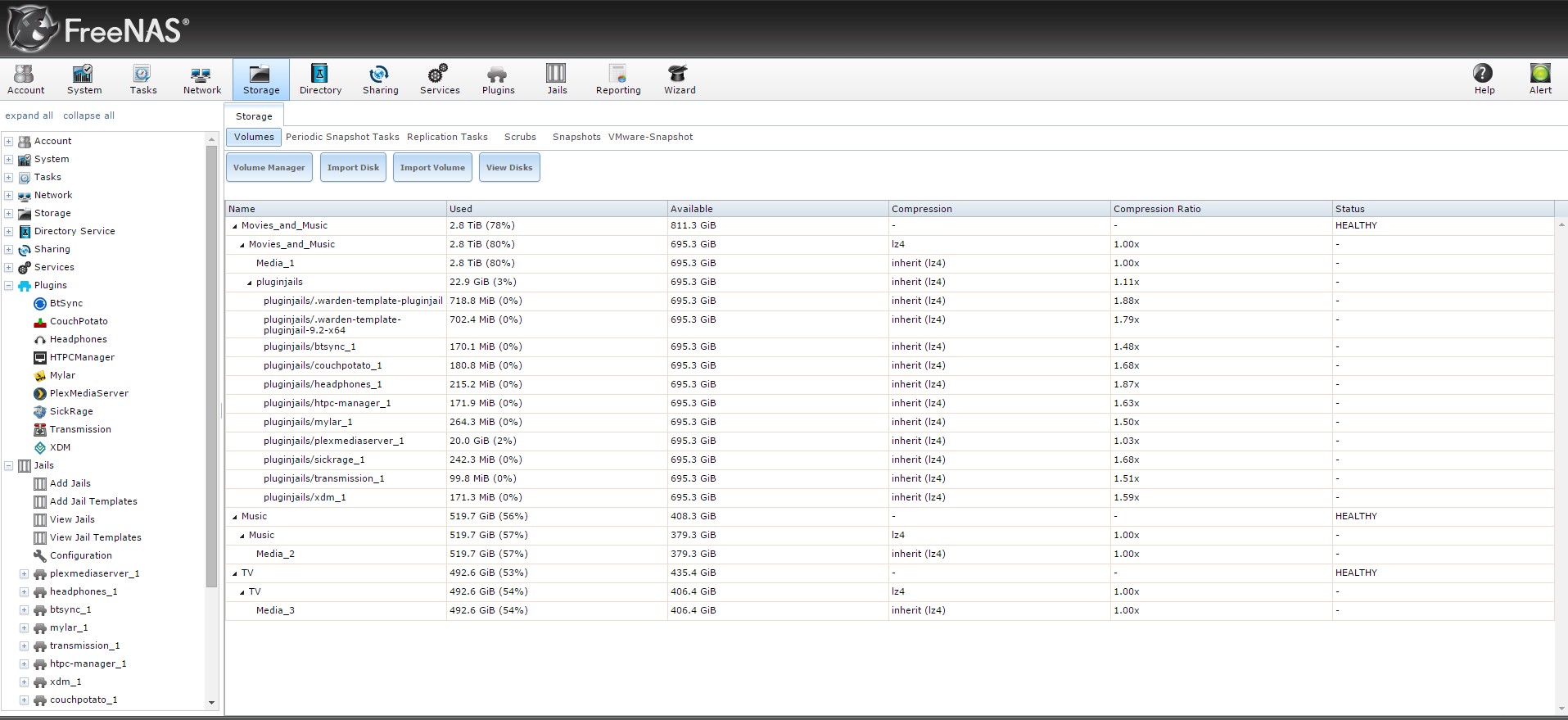Open CouchPotato plugin in sidebar
The width and height of the screenshot is (1568, 720).
(x=70, y=321)
